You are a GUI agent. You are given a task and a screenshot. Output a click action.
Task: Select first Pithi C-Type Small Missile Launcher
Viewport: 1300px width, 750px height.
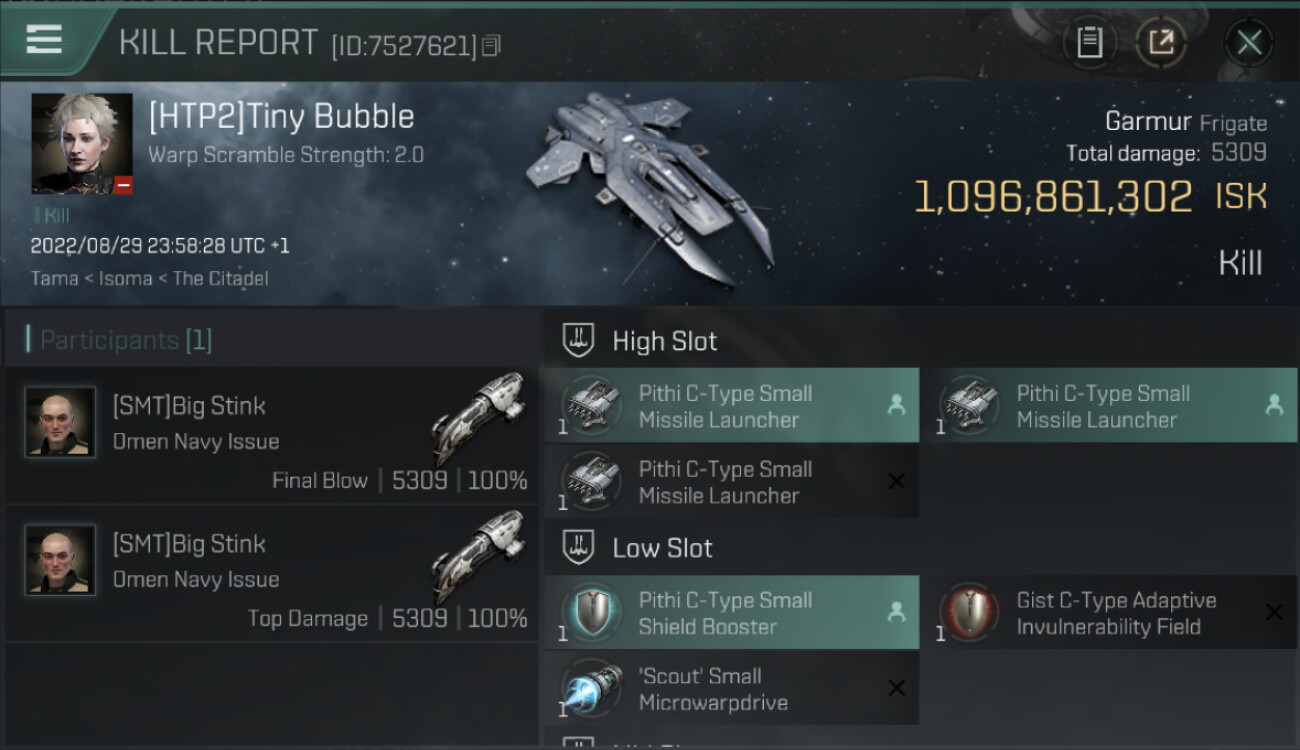tap(732, 406)
